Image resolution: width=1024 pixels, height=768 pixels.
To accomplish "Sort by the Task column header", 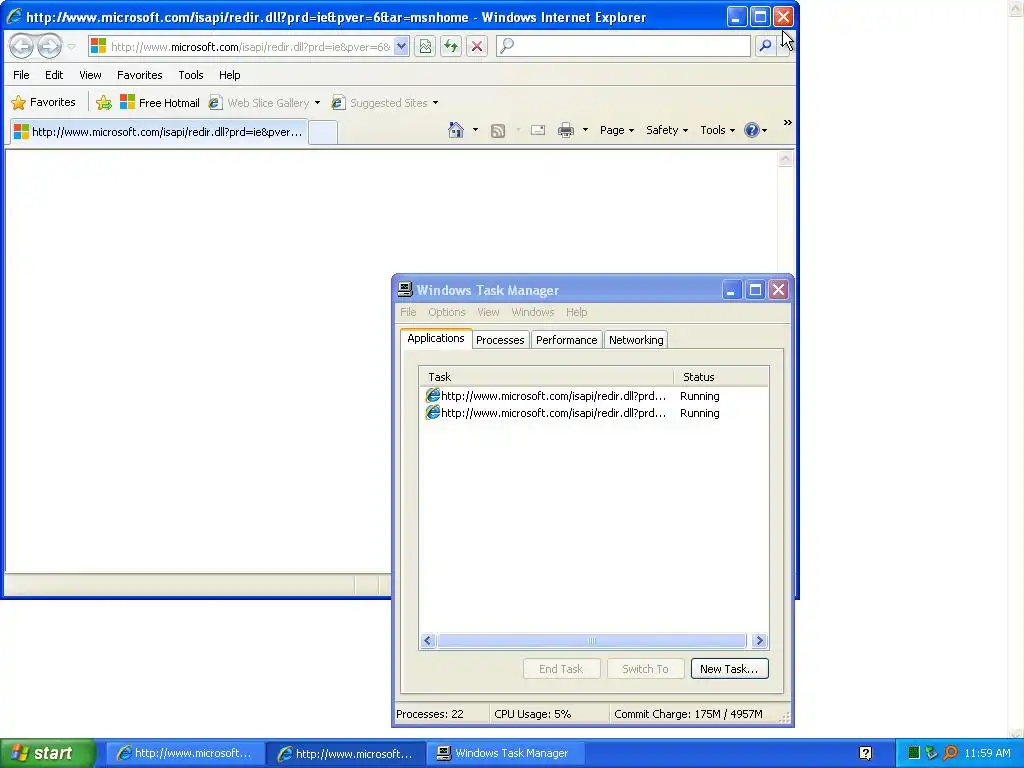I will coord(547,377).
